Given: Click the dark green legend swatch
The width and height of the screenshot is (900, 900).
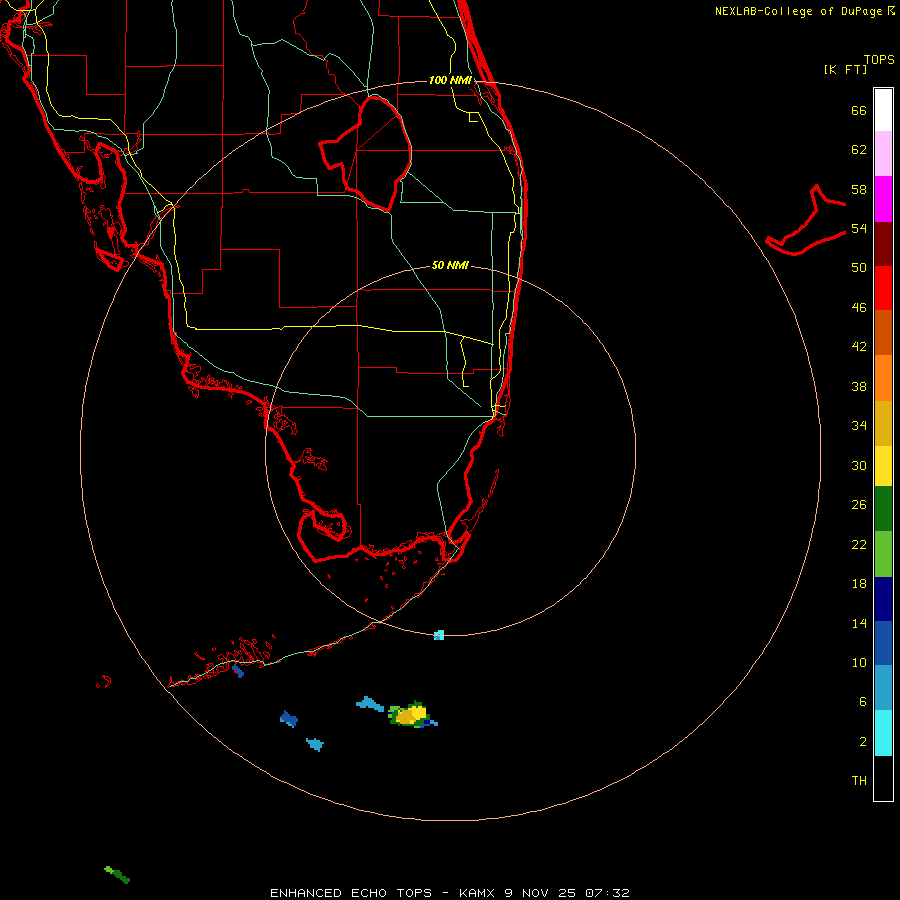Looking at the screenshot, I should (x=883, y=509).
